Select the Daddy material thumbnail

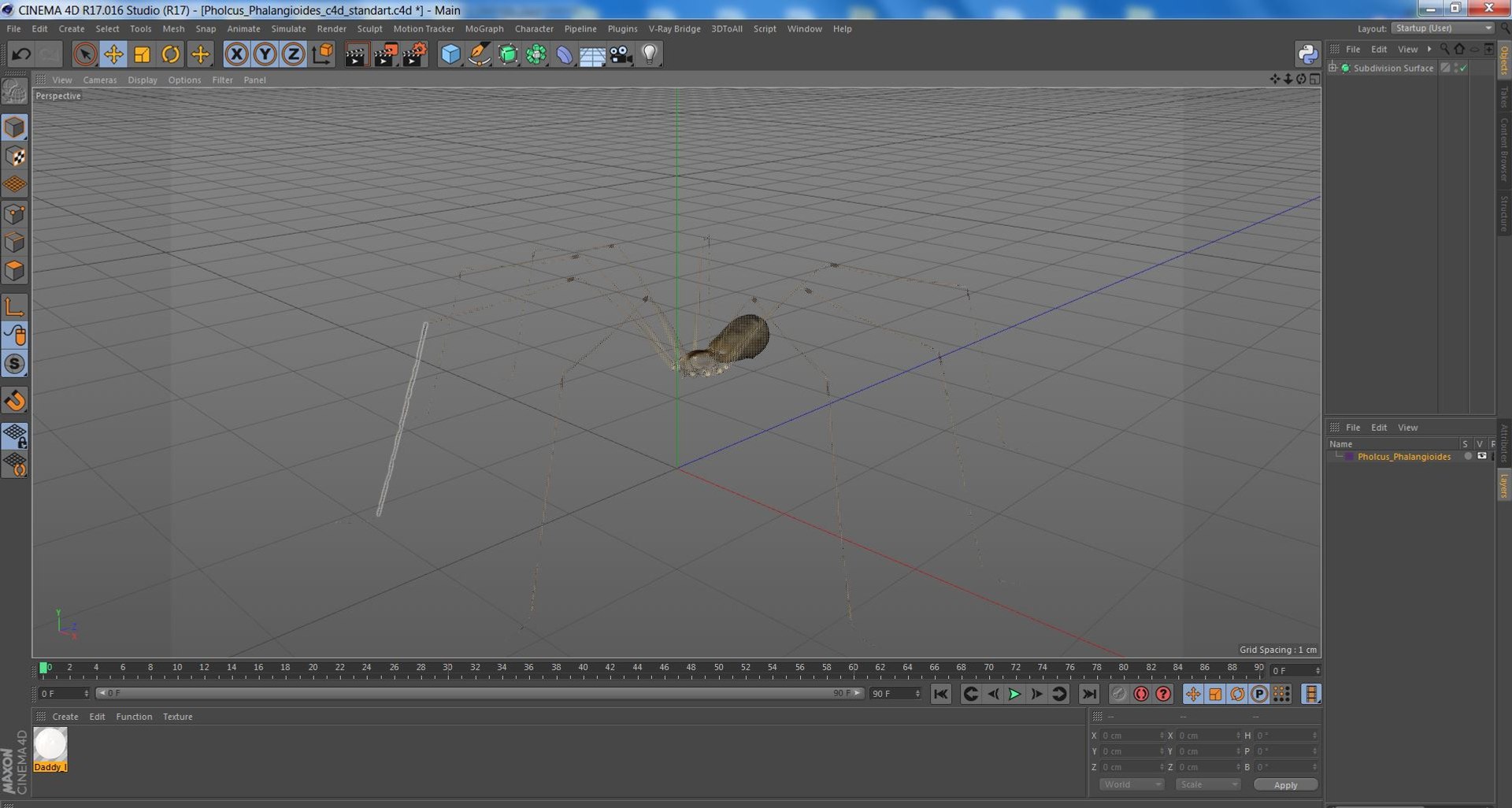50,749
